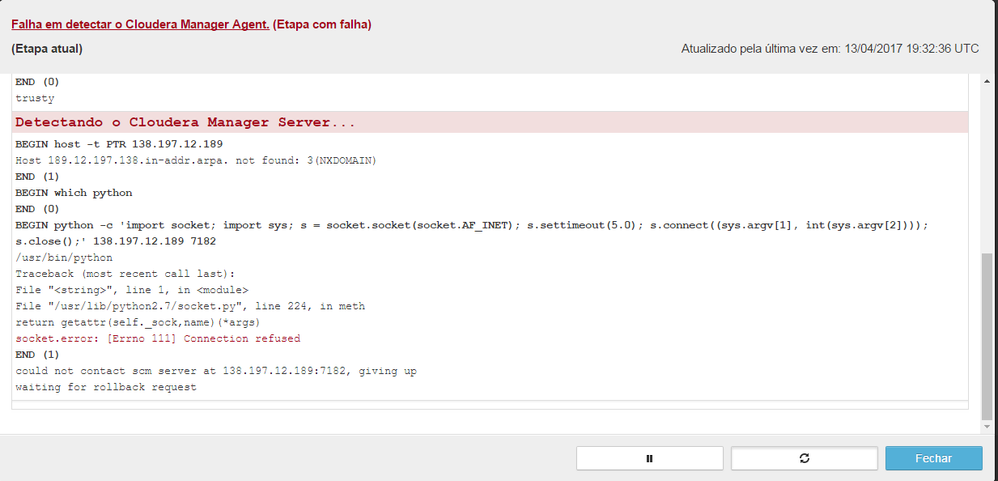The height and width of the screenshot is (481, 998).
Task: Click the pause icon button
Action: pyautogui.click(x=650, y=458)
